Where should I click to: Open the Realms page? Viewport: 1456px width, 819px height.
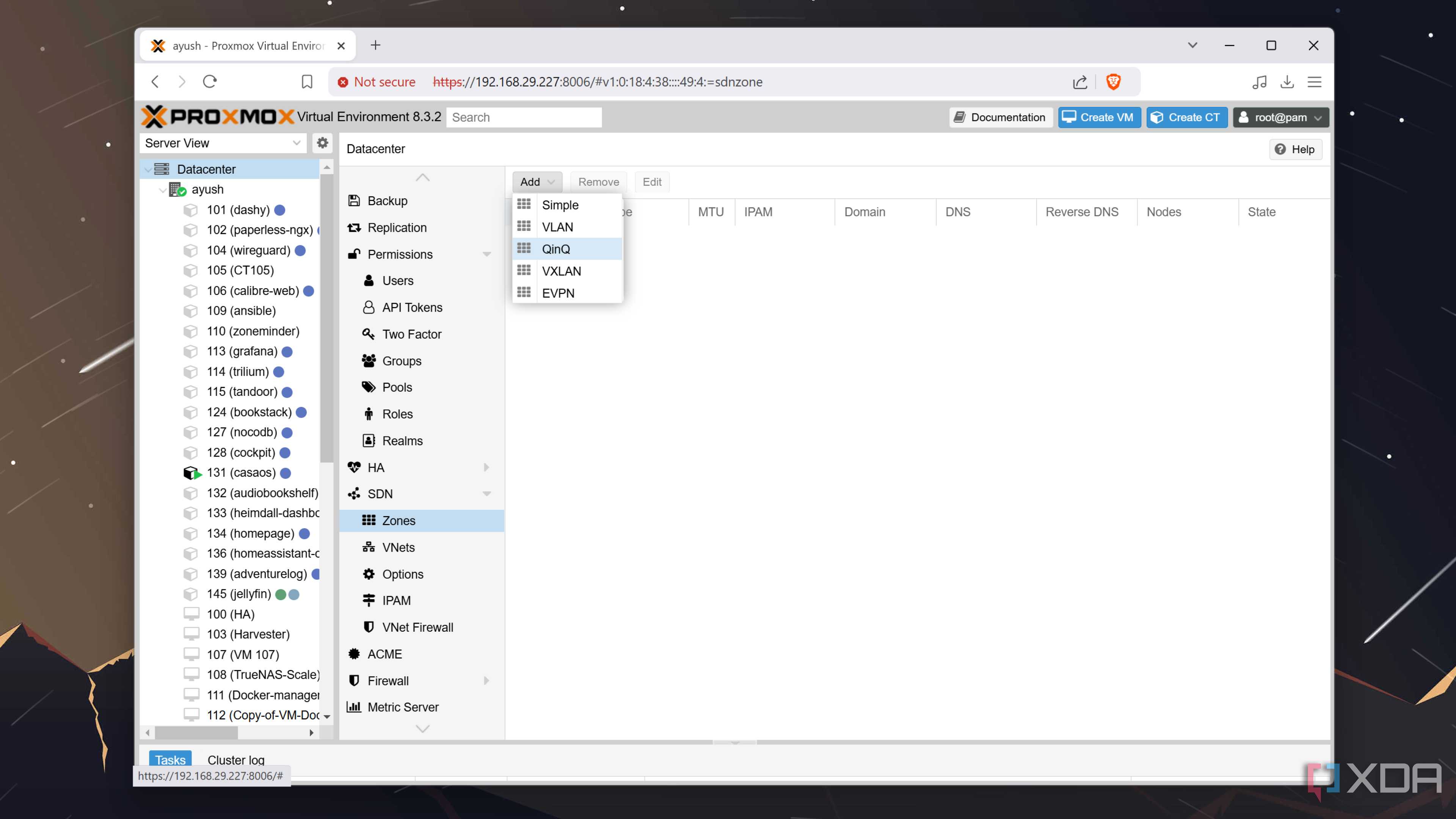click(x=402, y=441)
